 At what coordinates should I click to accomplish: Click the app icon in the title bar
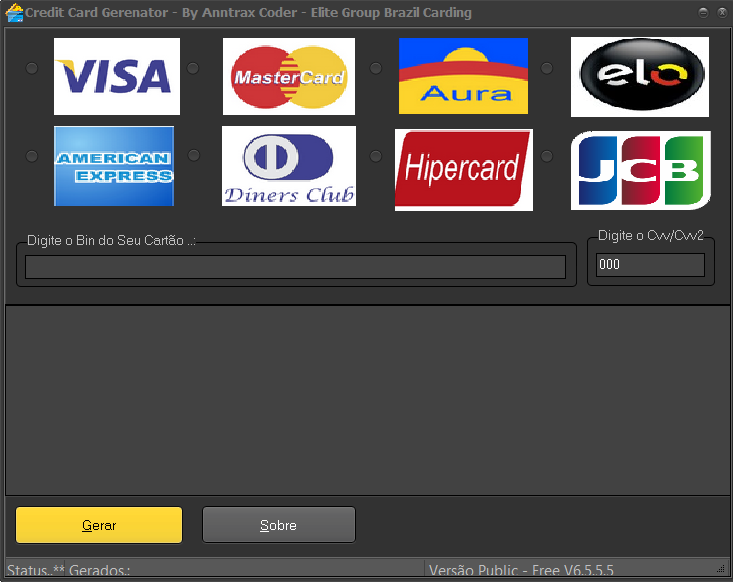coord(14,13)
